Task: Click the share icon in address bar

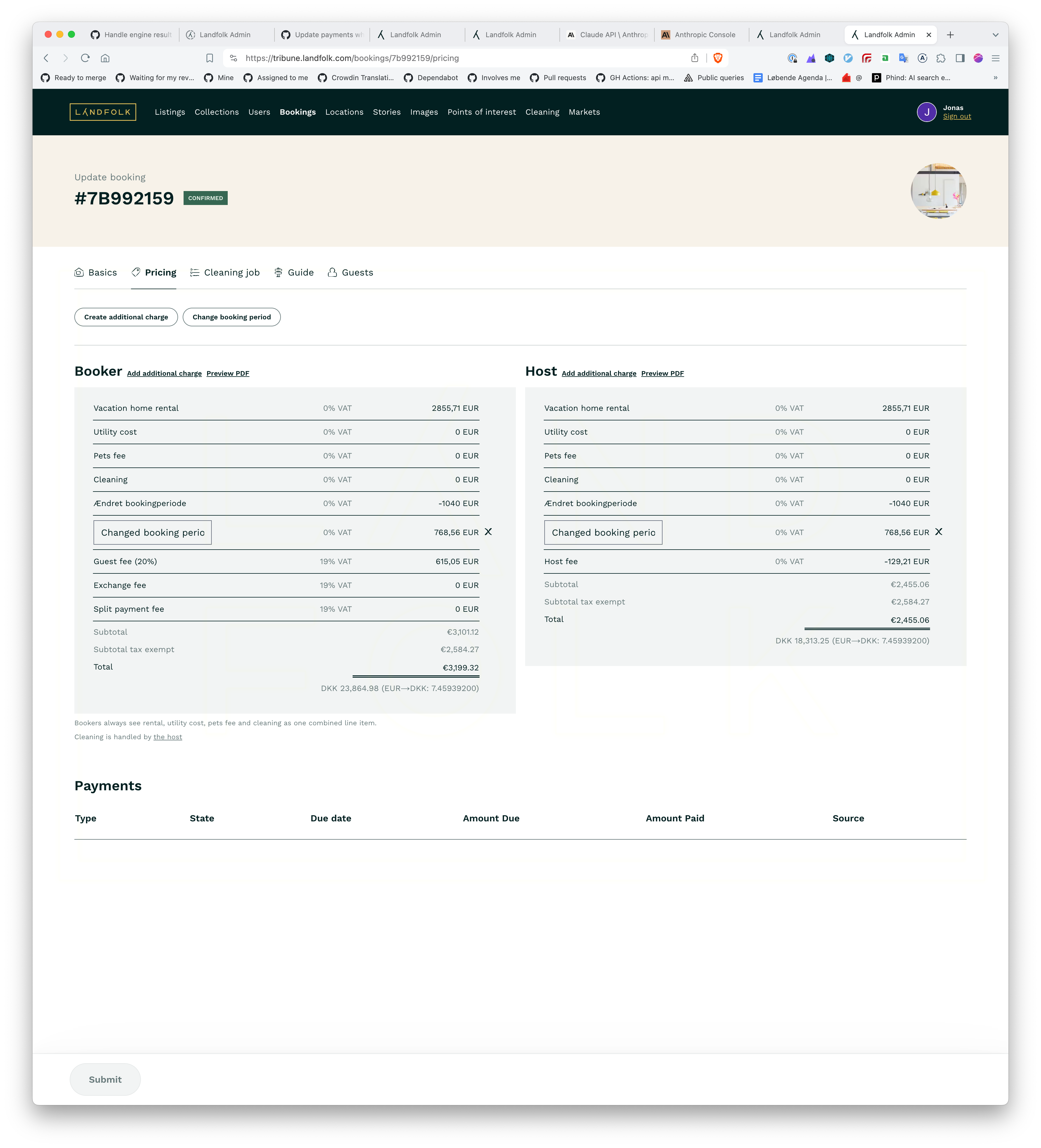Action: pyautogui.click(x=694, y=58)
